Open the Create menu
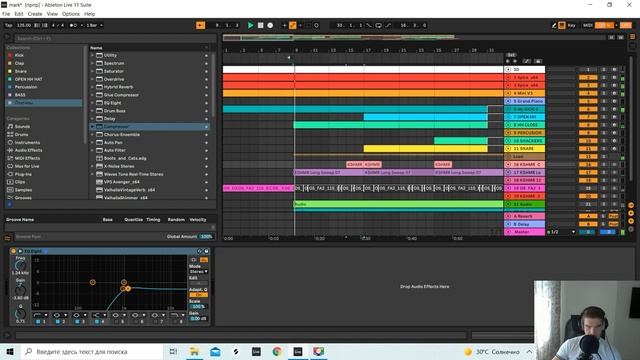 [35, 14]
